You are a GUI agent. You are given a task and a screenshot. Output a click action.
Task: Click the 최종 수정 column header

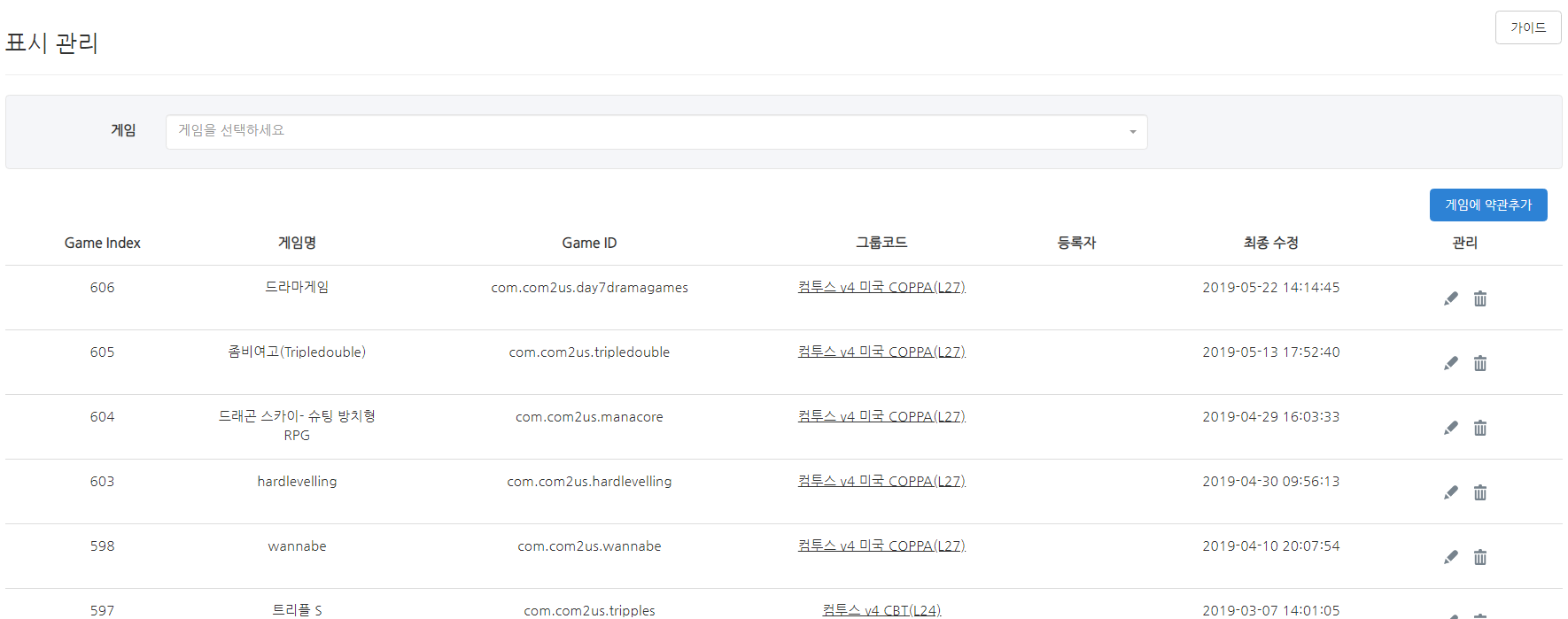click(x=1271, y=243)
